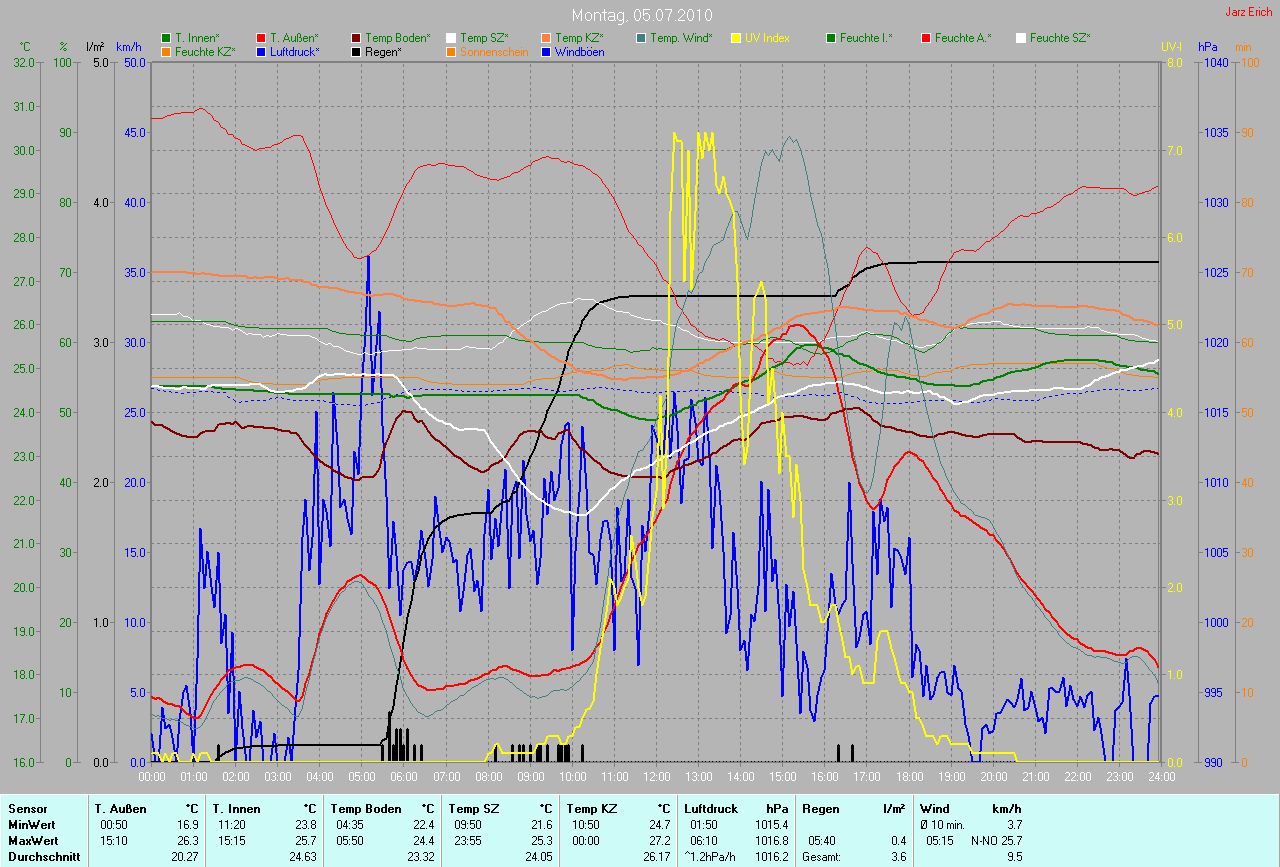This screenshot has width=1280, height=867.
Task: Click the km/h axis unit label
Action: [x=128, y=47]
